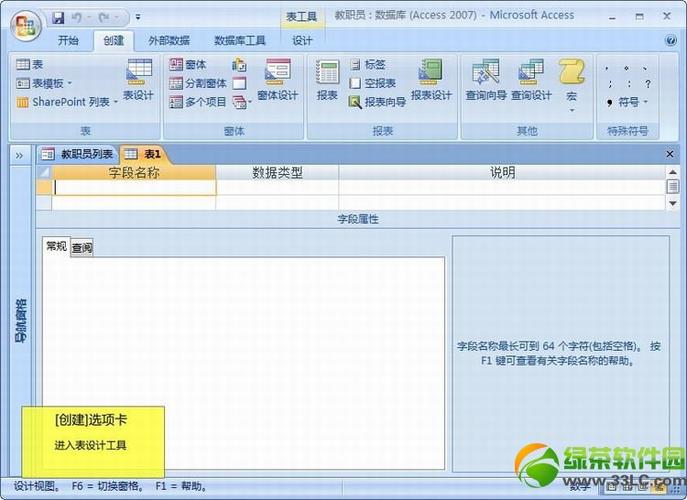Click the 多个项目 button
The height and width of the screenshot is (500, 687).
[198, 102]
